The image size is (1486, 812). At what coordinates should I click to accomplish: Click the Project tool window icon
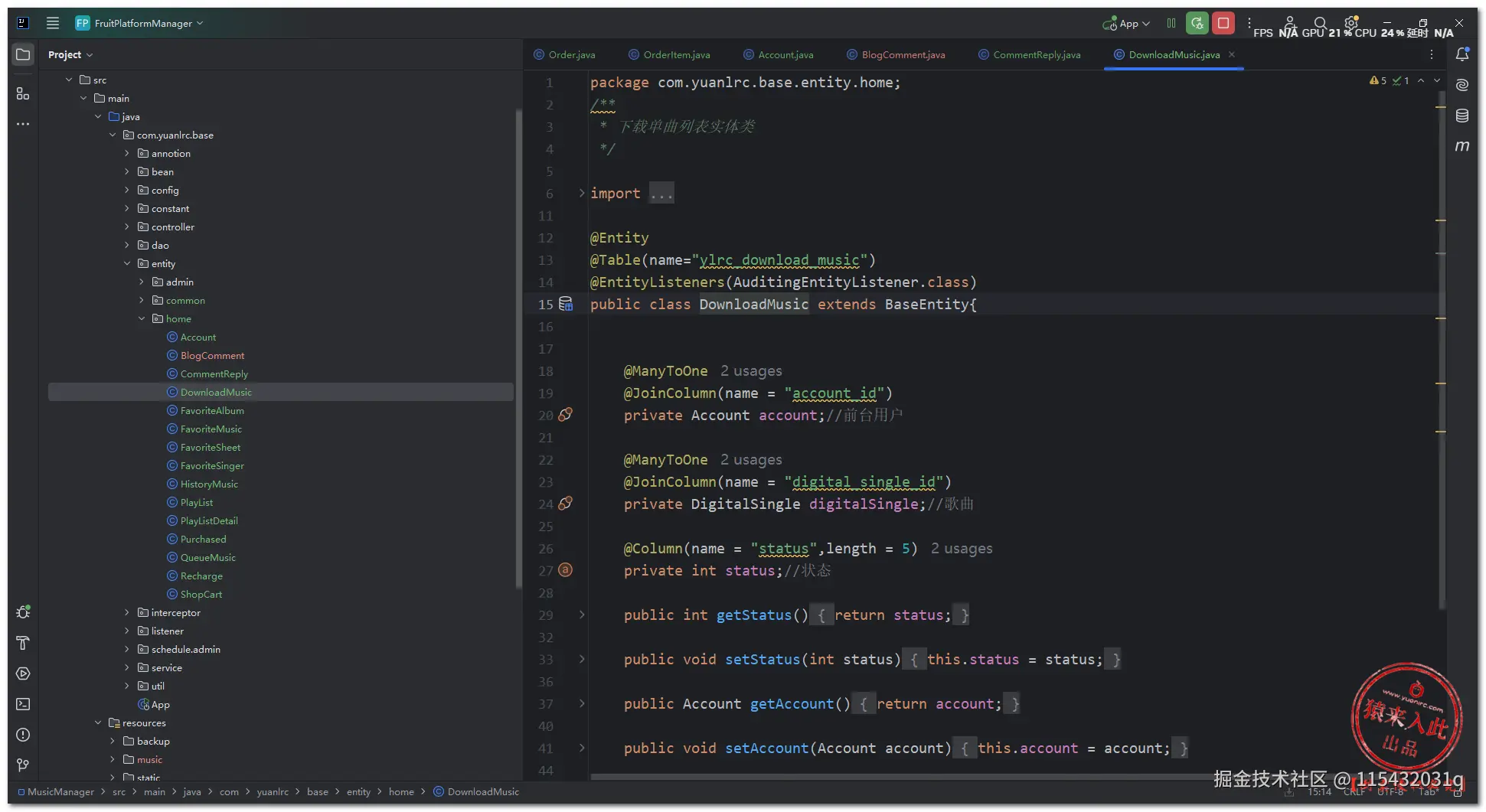point(23,54)
